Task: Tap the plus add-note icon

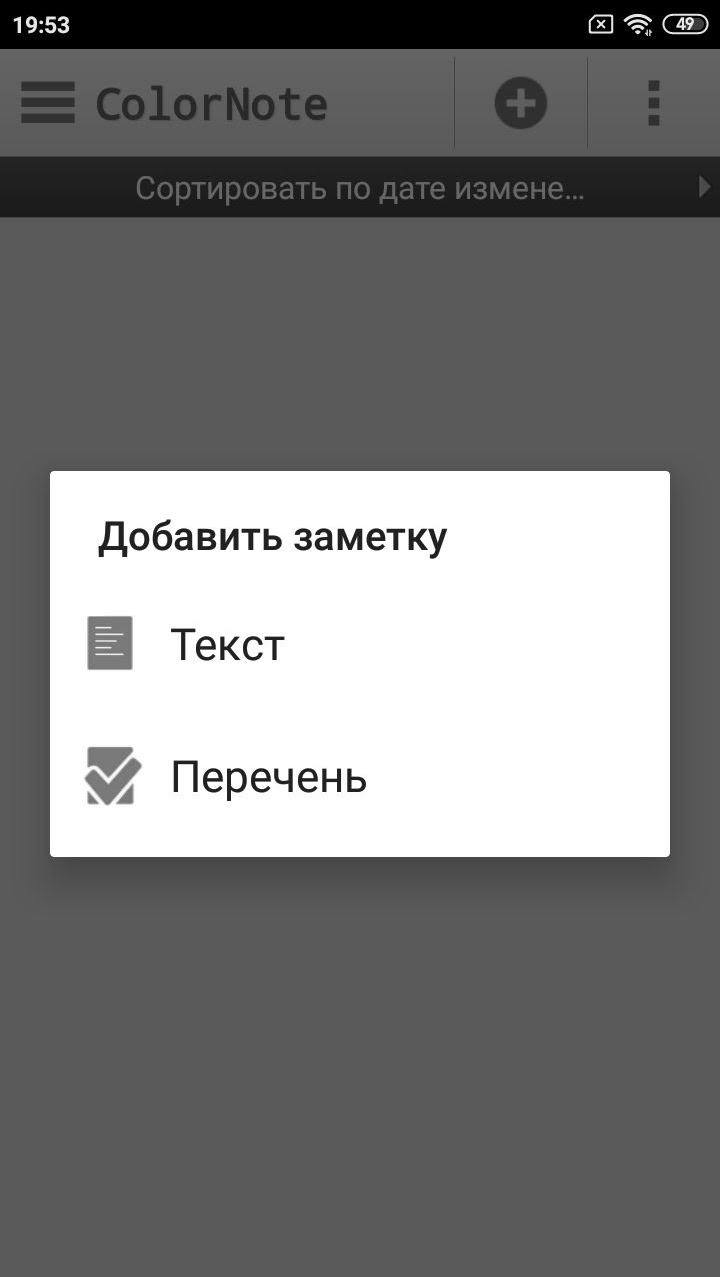Action: (x=520, y=103)
